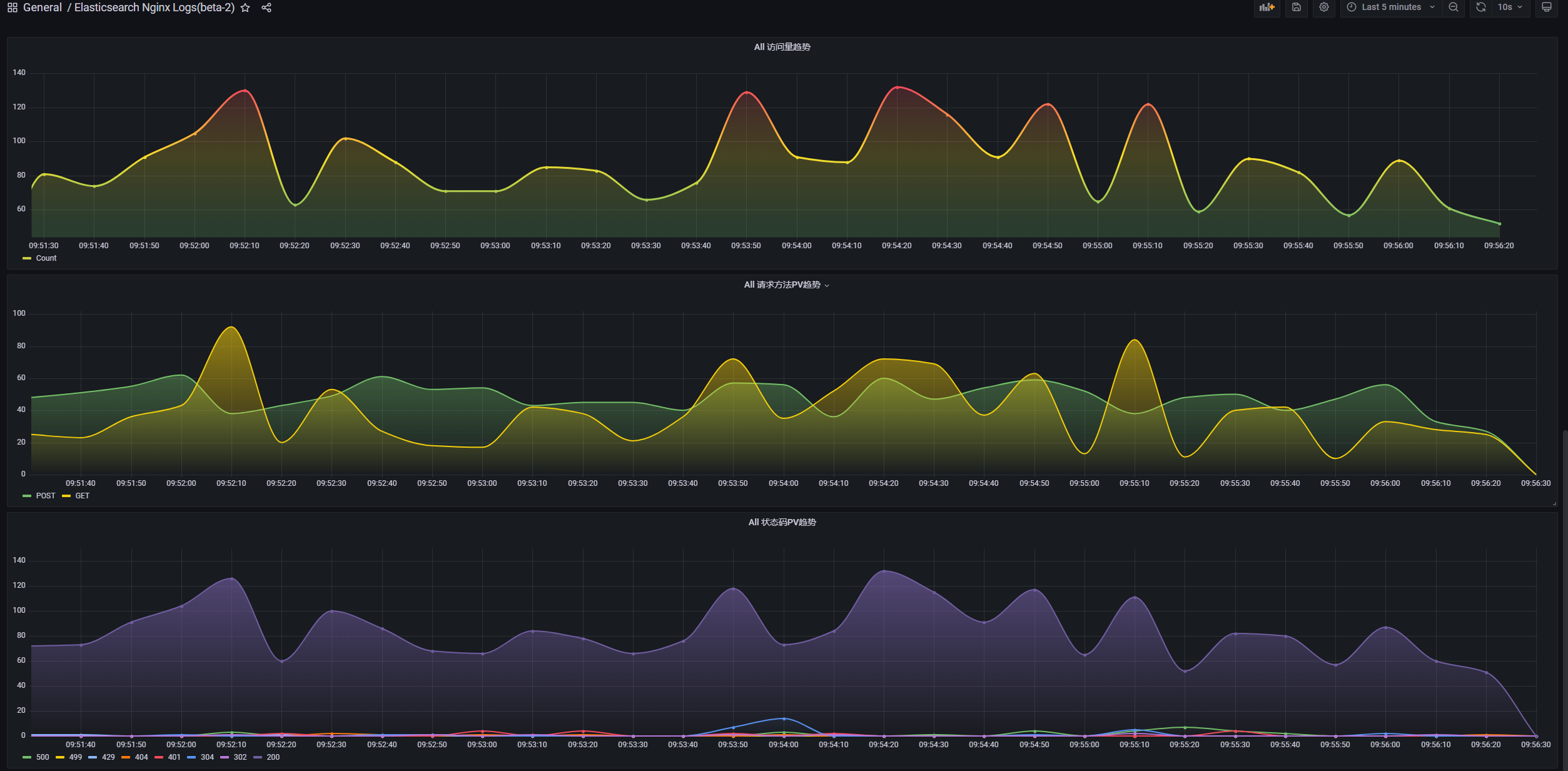Open the dashboard search grid icon
The height and width of the screenshot is (771, 1568).
click(x=12, y=8)
